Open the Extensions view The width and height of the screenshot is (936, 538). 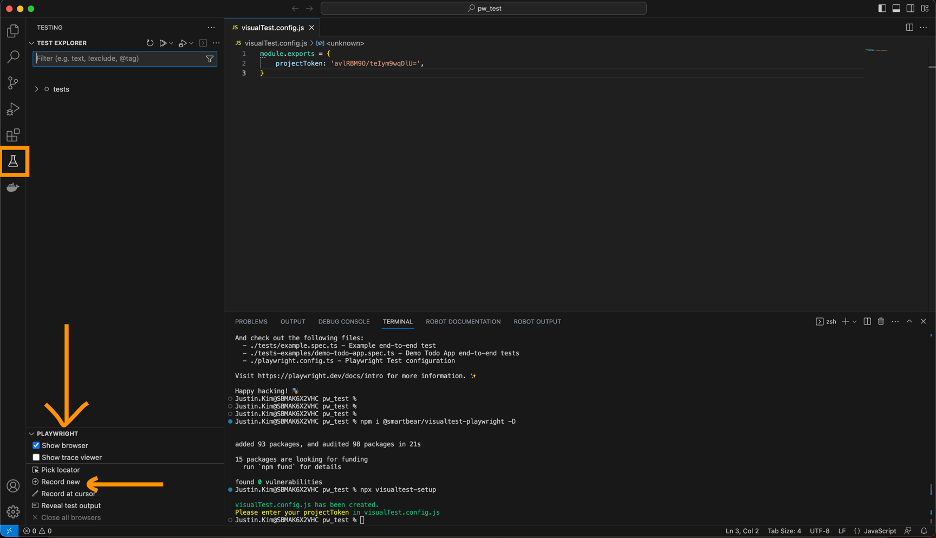tap(13, 135)
